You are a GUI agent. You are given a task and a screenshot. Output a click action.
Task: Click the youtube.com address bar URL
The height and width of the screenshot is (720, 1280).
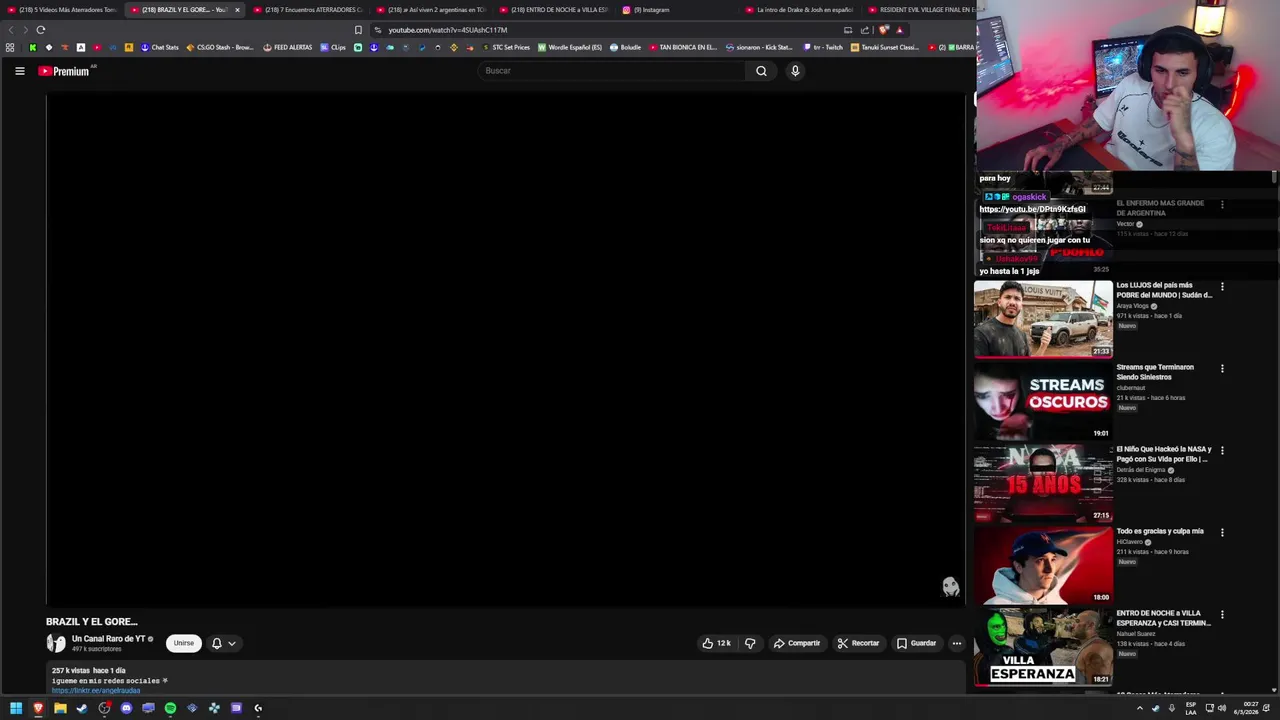pyautogui.click(x=448, y=30)
